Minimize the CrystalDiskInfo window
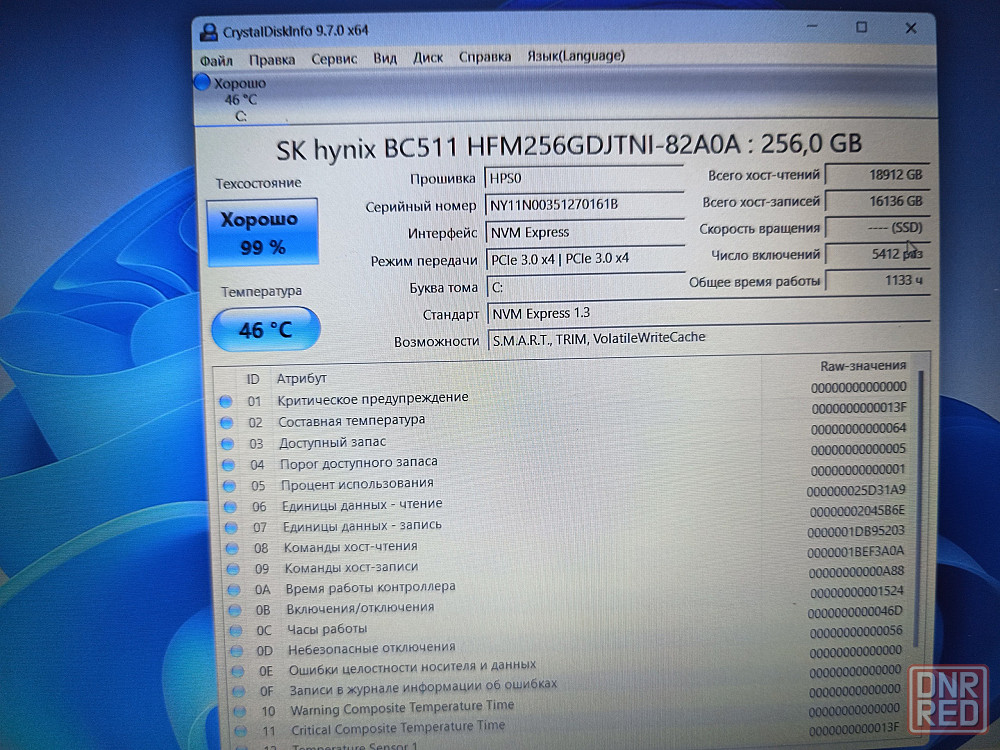 click(x=812, y=27)
